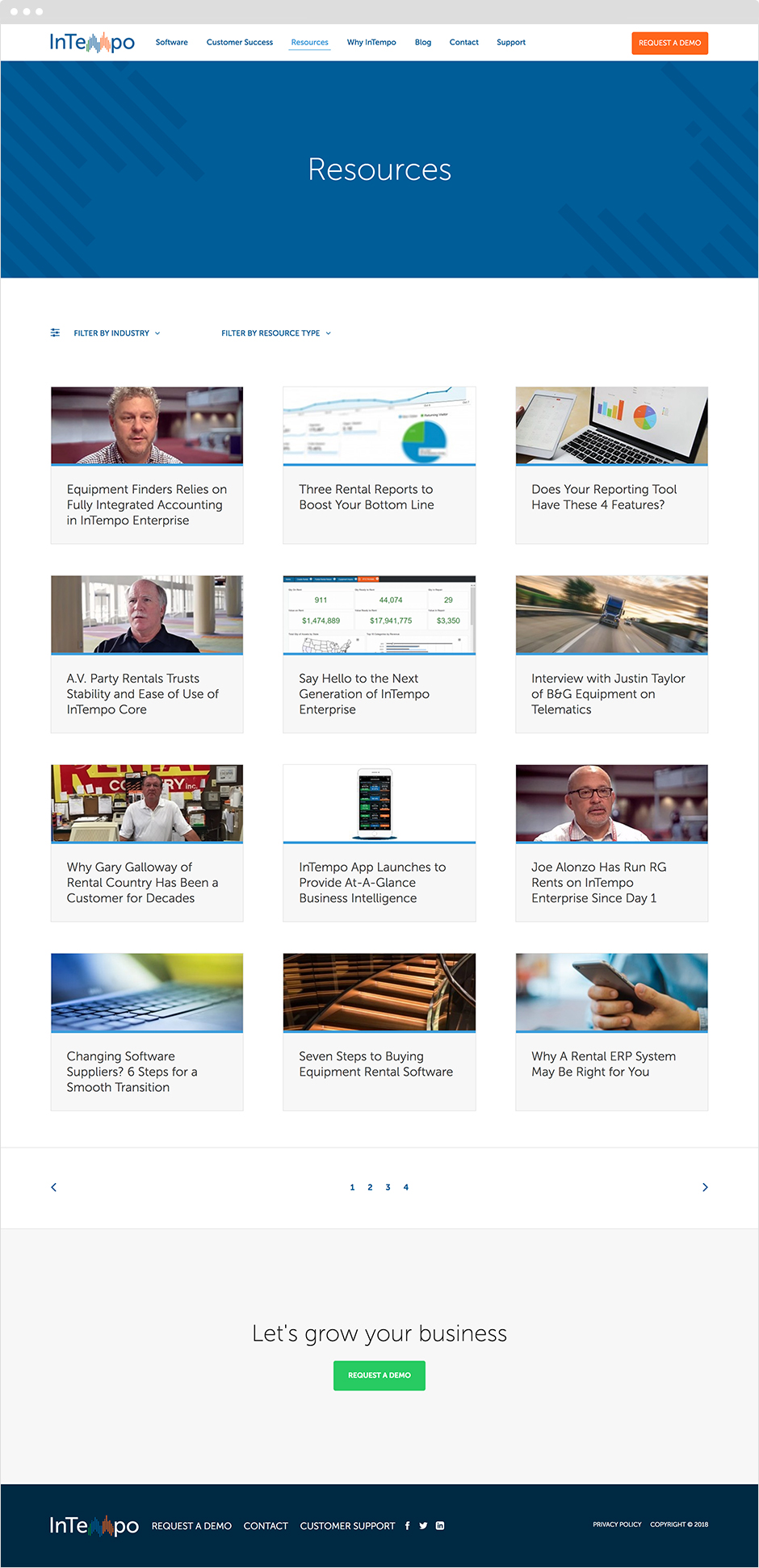This screenshot has height=1568, width=759.
Task: Open the LinkedIn icon in footer
Action: pyautogui.click(x=440, y=1525)
